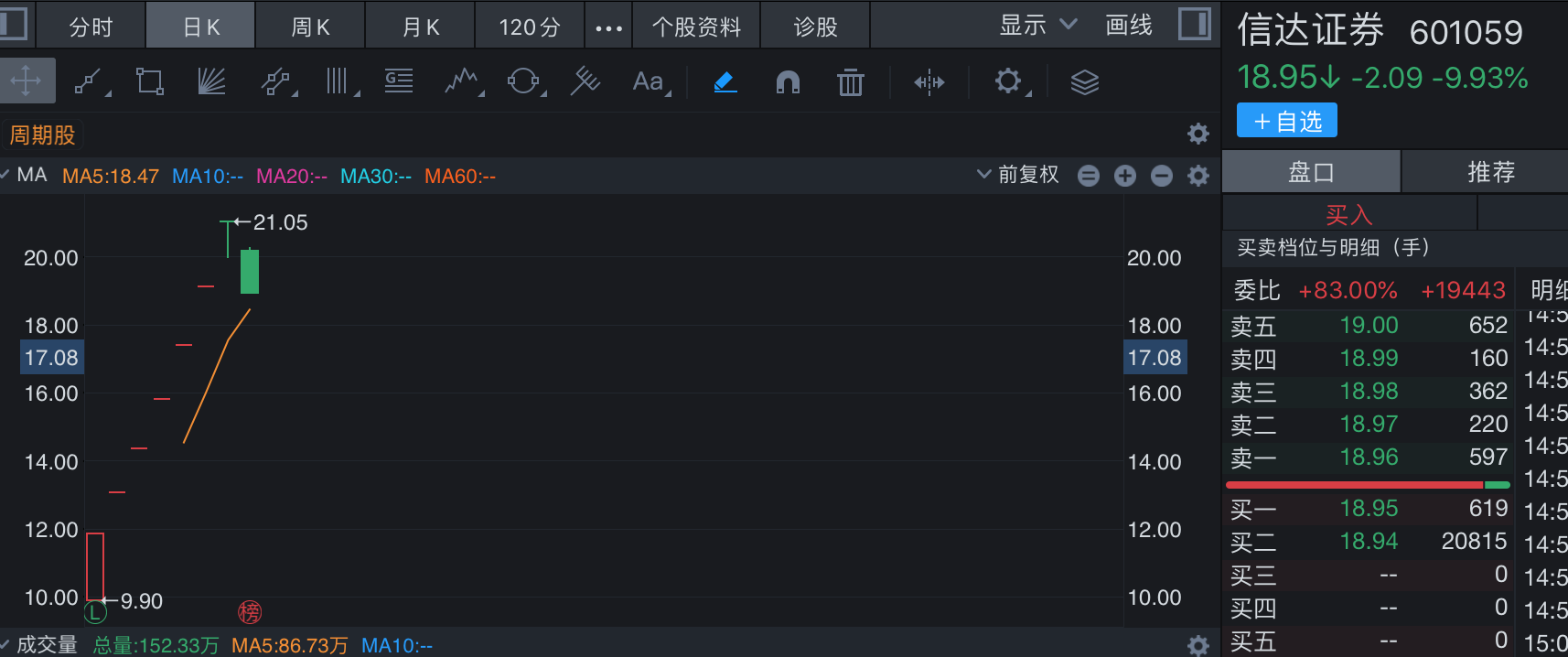Click the +自选 button
The image size is (1568, 657).
click(1286, 121)
